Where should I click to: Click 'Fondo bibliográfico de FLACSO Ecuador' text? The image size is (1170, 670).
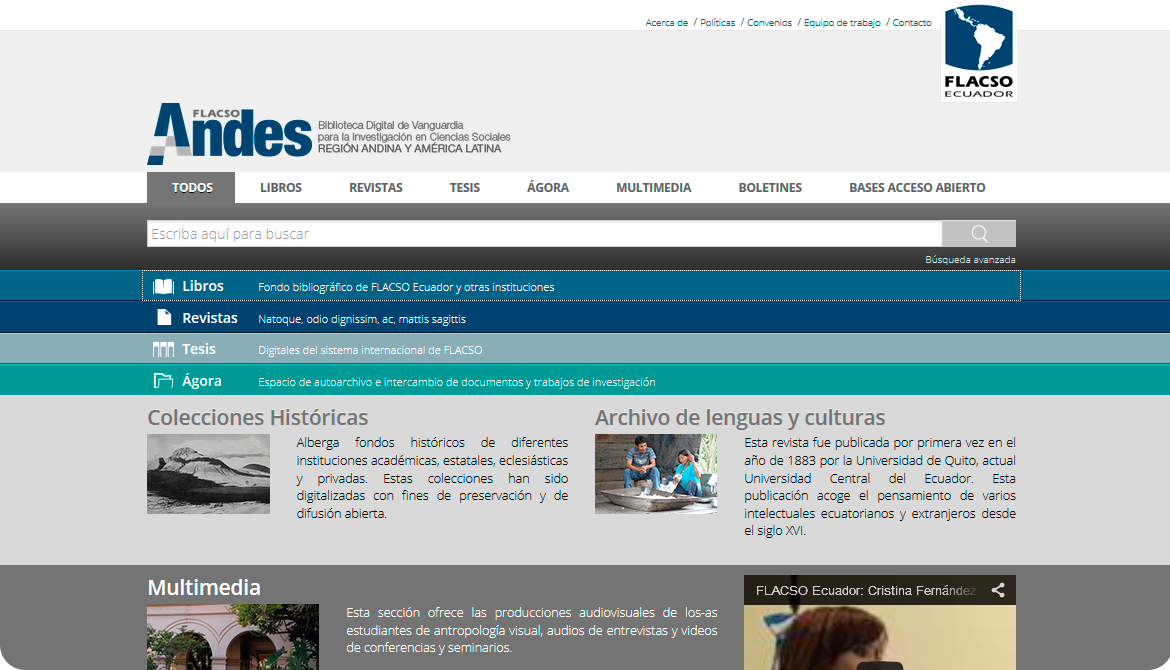click(x=406, y=287)
